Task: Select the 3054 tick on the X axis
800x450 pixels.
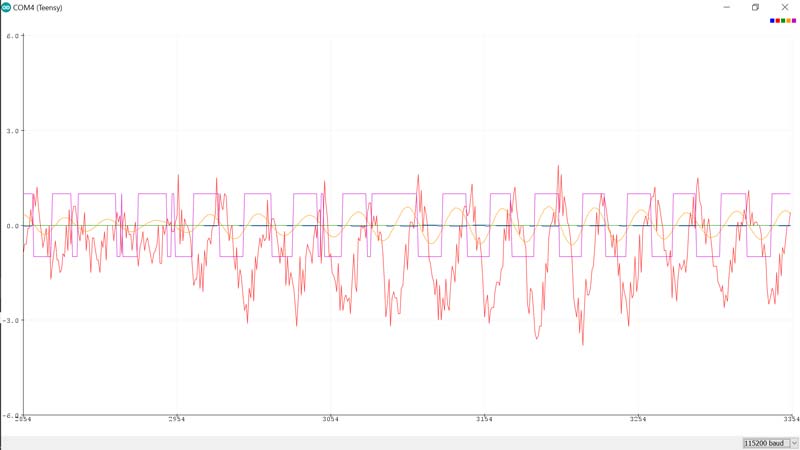Action: coord(330,419)
